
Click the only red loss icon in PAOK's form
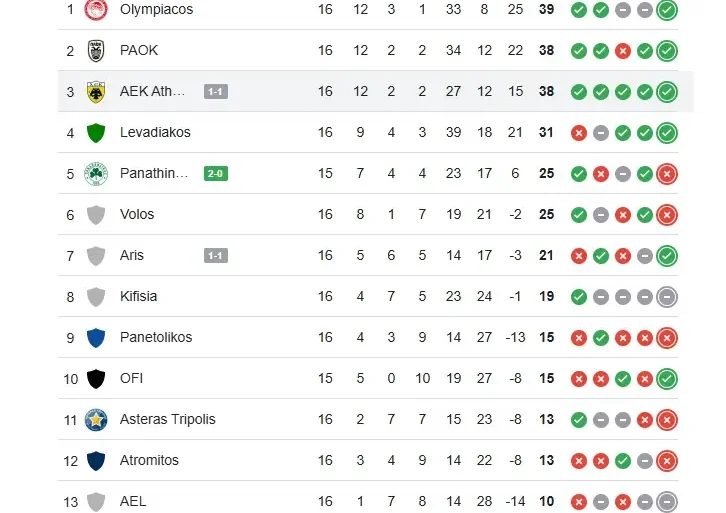[x=623, y=51]
